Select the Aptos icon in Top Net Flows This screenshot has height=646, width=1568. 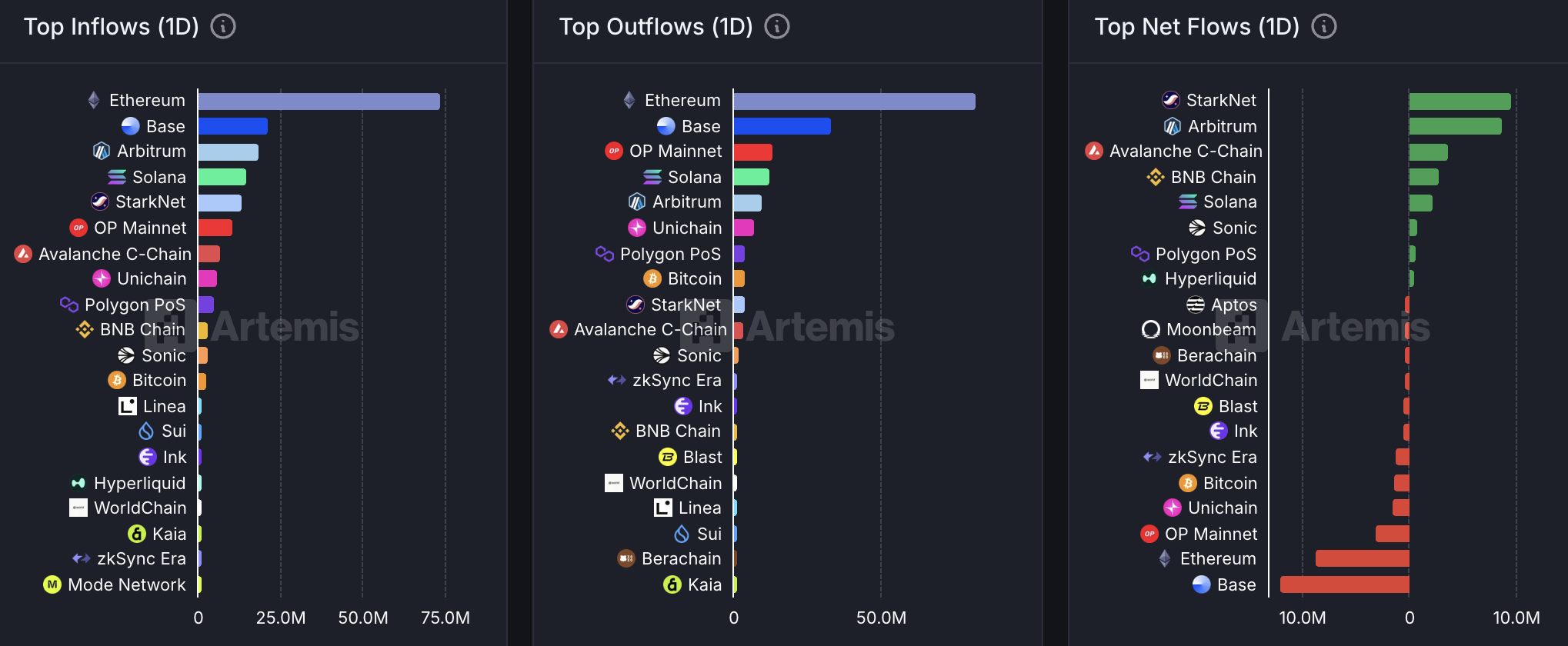(x=1196, y=305)
